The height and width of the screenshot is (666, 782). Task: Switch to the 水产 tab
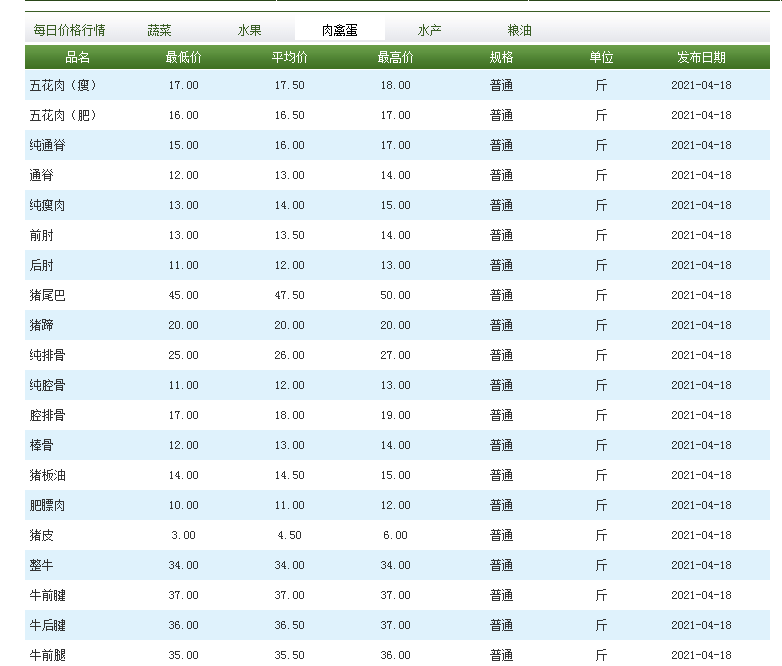click(429, 30)
